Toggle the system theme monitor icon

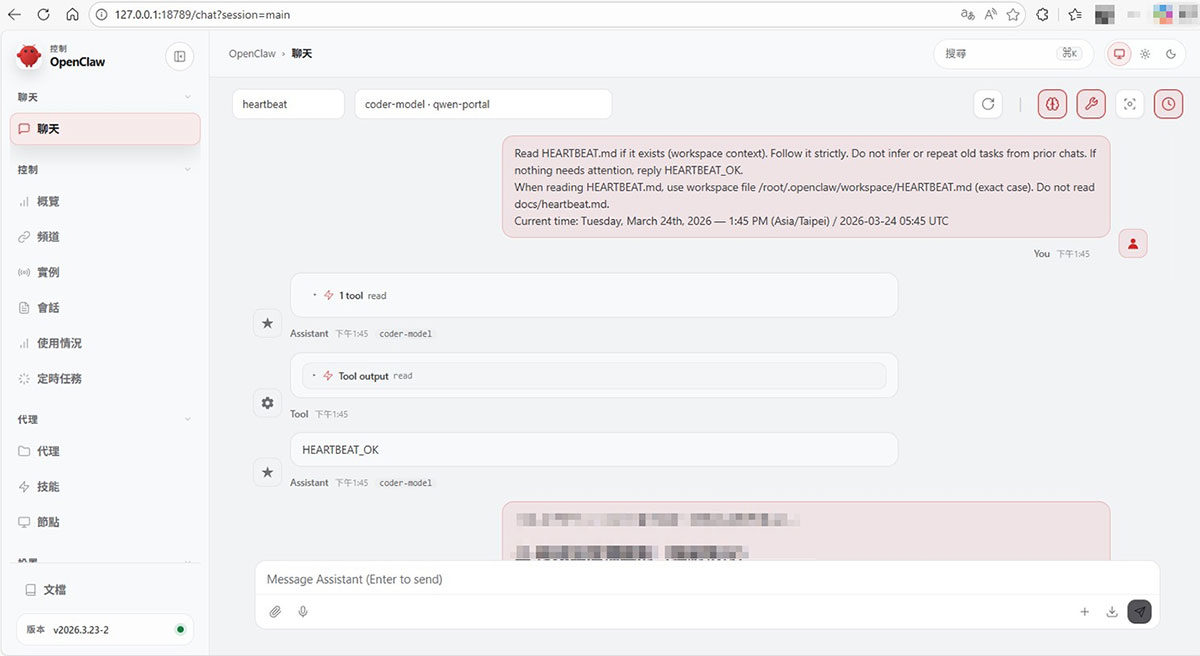tap(1119, 54)
